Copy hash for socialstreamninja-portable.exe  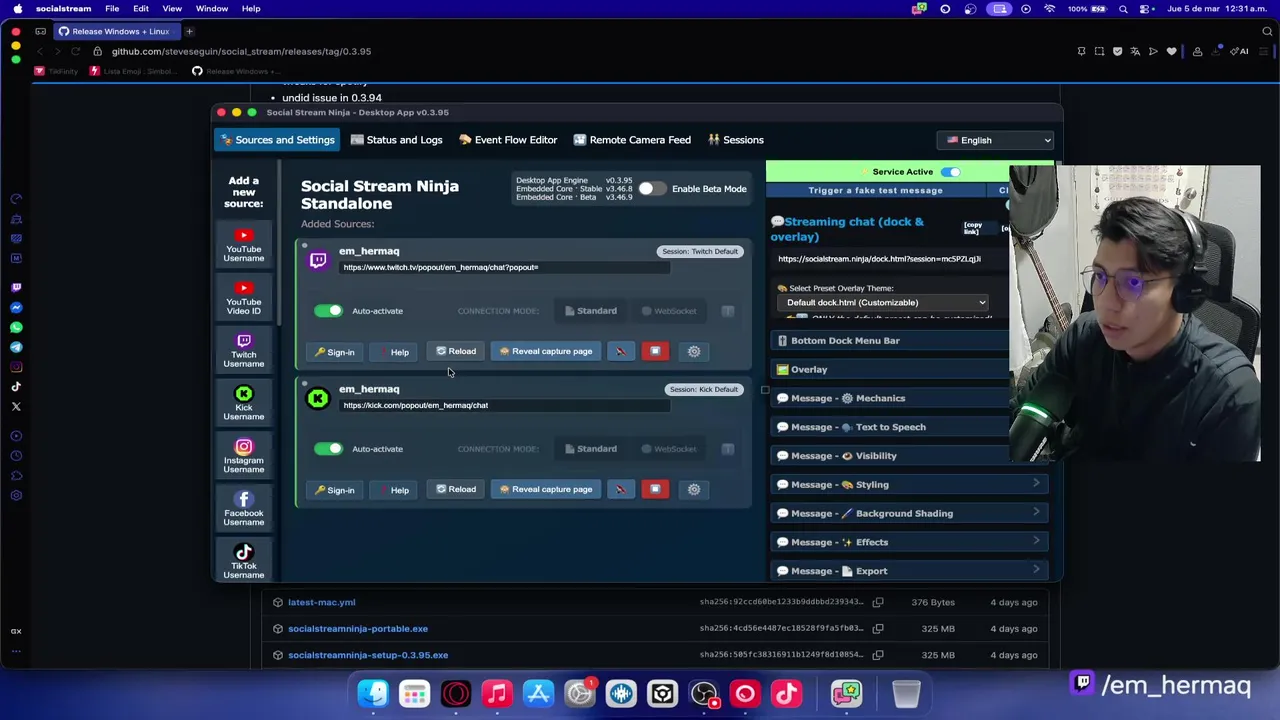click(x=878, y=629)
